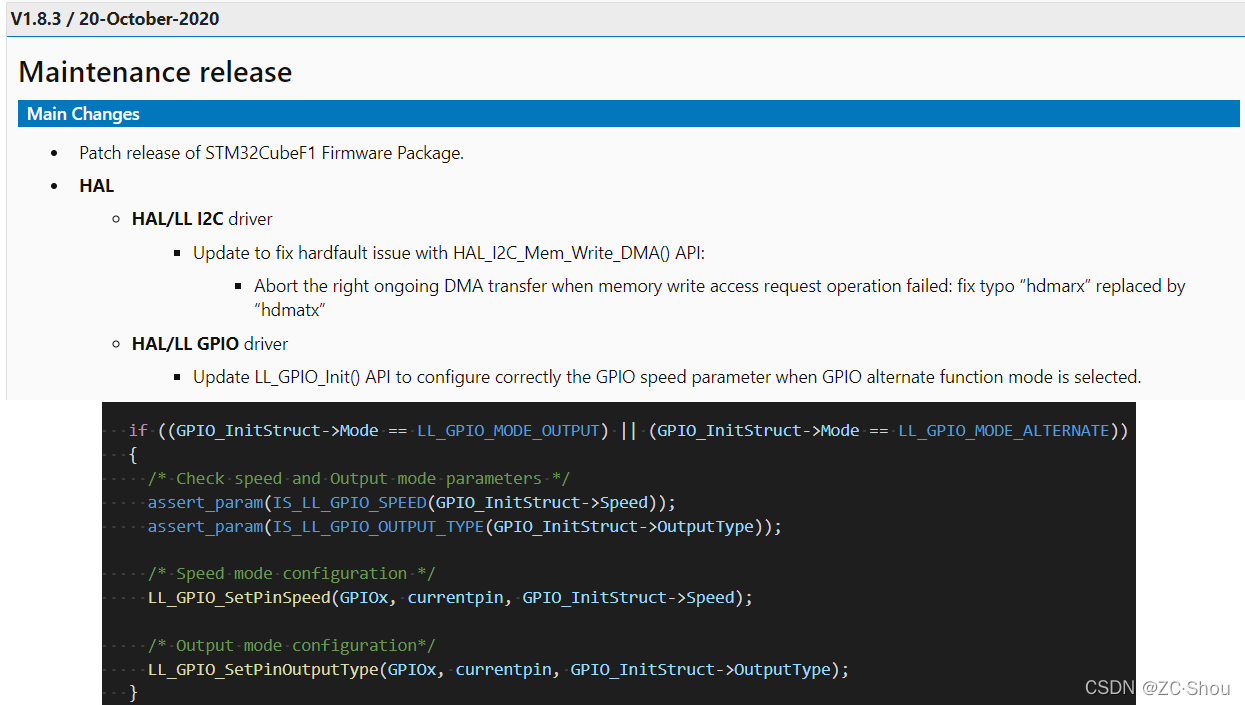Click the CSDN @ZC·Shou watermark
Screen dimensions: 1245x705
pos(1157,688)
